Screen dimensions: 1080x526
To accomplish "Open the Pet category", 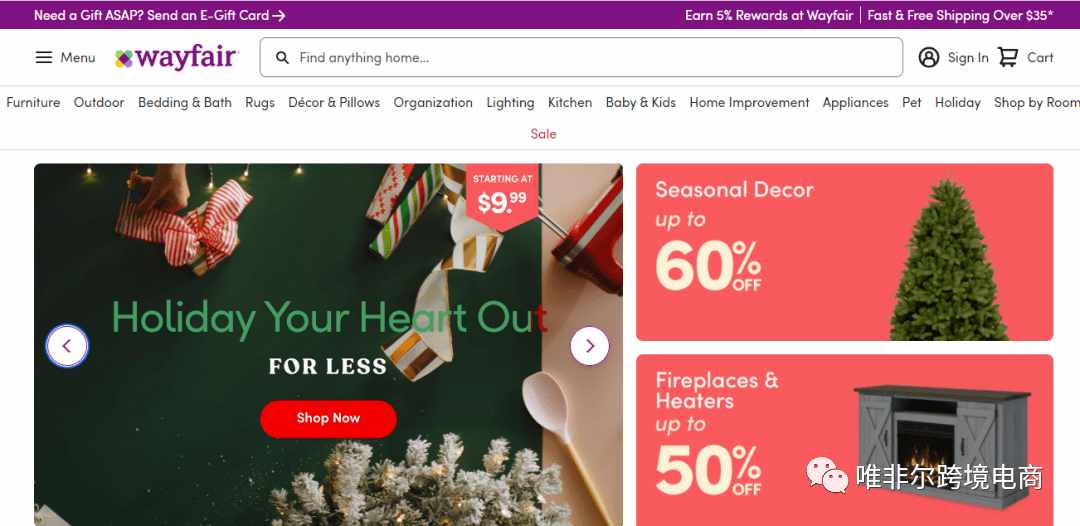I will coord(912,103).
